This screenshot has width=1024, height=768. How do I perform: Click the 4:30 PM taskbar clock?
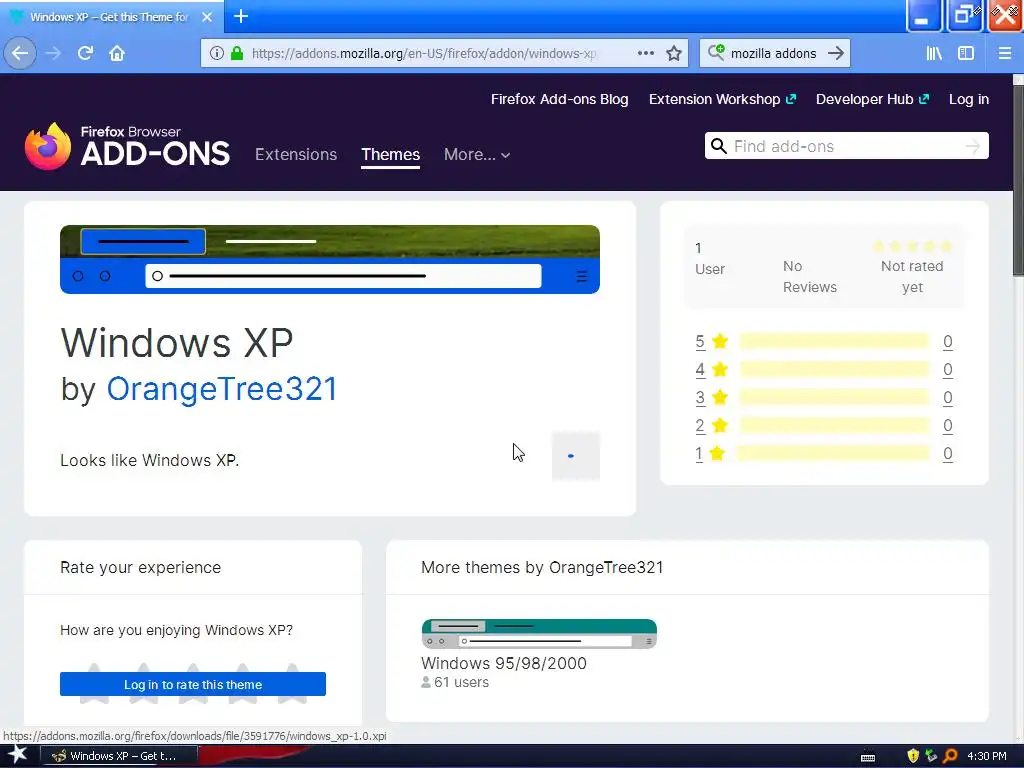987,756
